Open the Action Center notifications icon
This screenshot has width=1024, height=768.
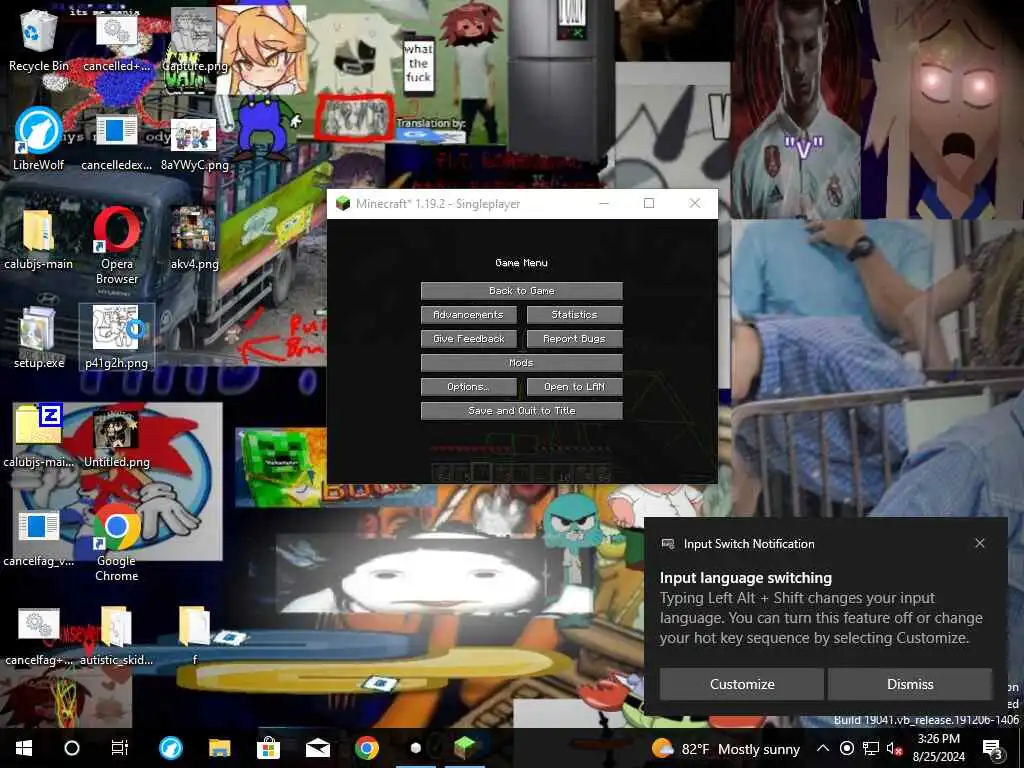pyautogui.click(x=993, y=749)
